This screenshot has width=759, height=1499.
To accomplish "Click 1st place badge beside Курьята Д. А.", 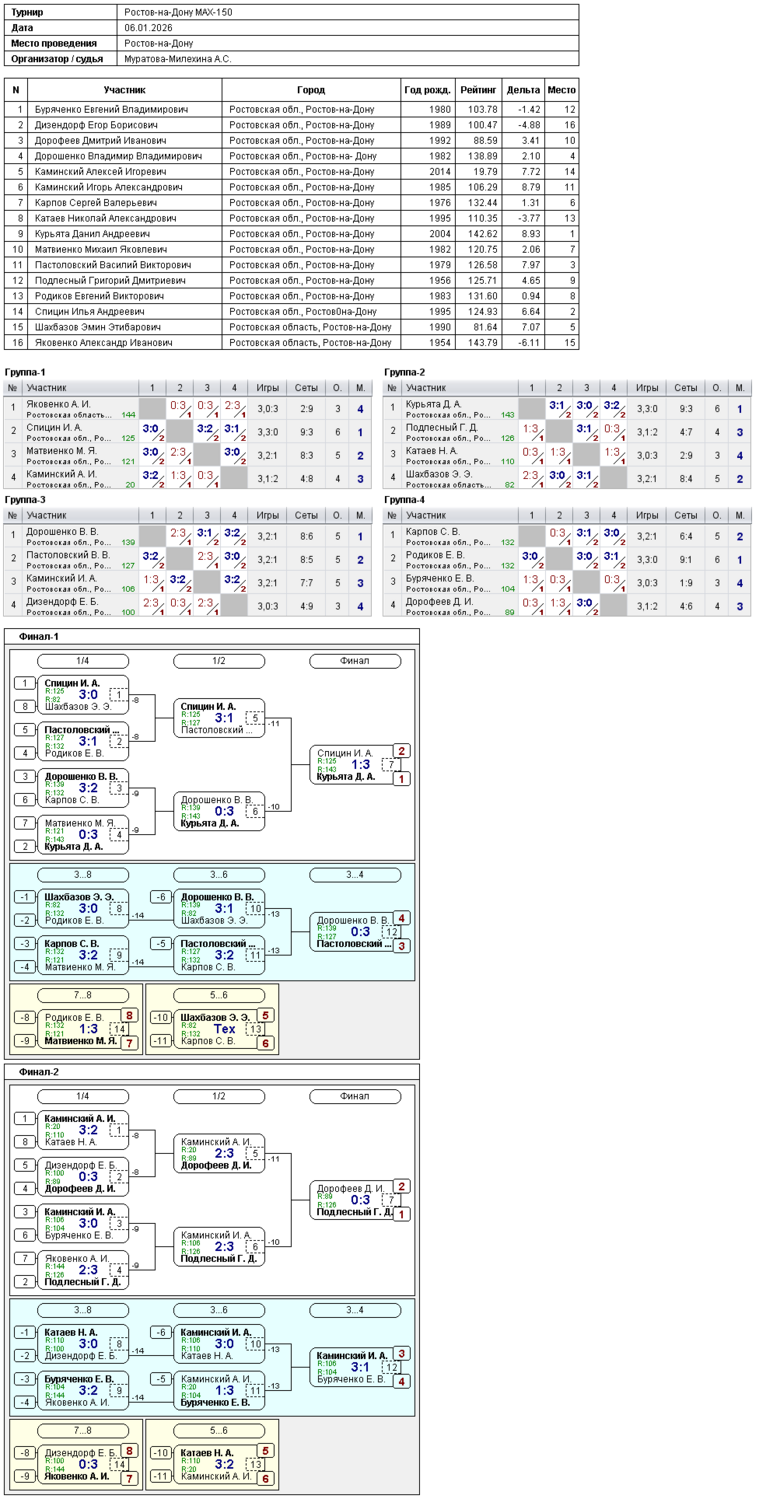I will click(x=402, y=778).
